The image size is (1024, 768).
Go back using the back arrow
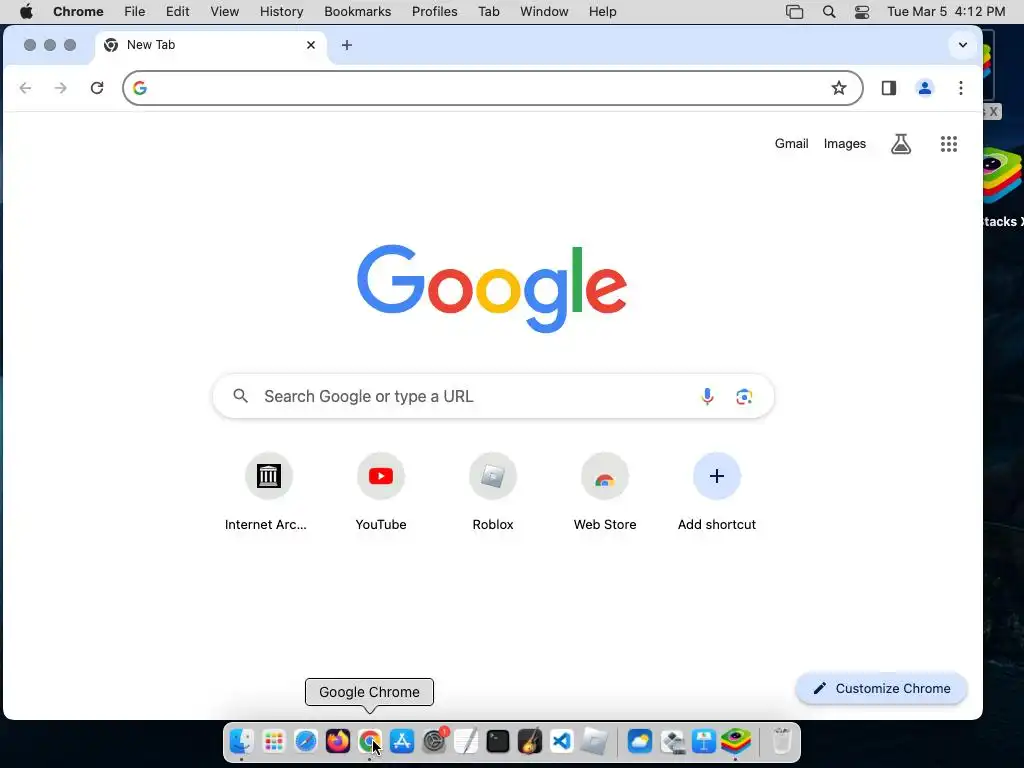click(x=25, y=88)
